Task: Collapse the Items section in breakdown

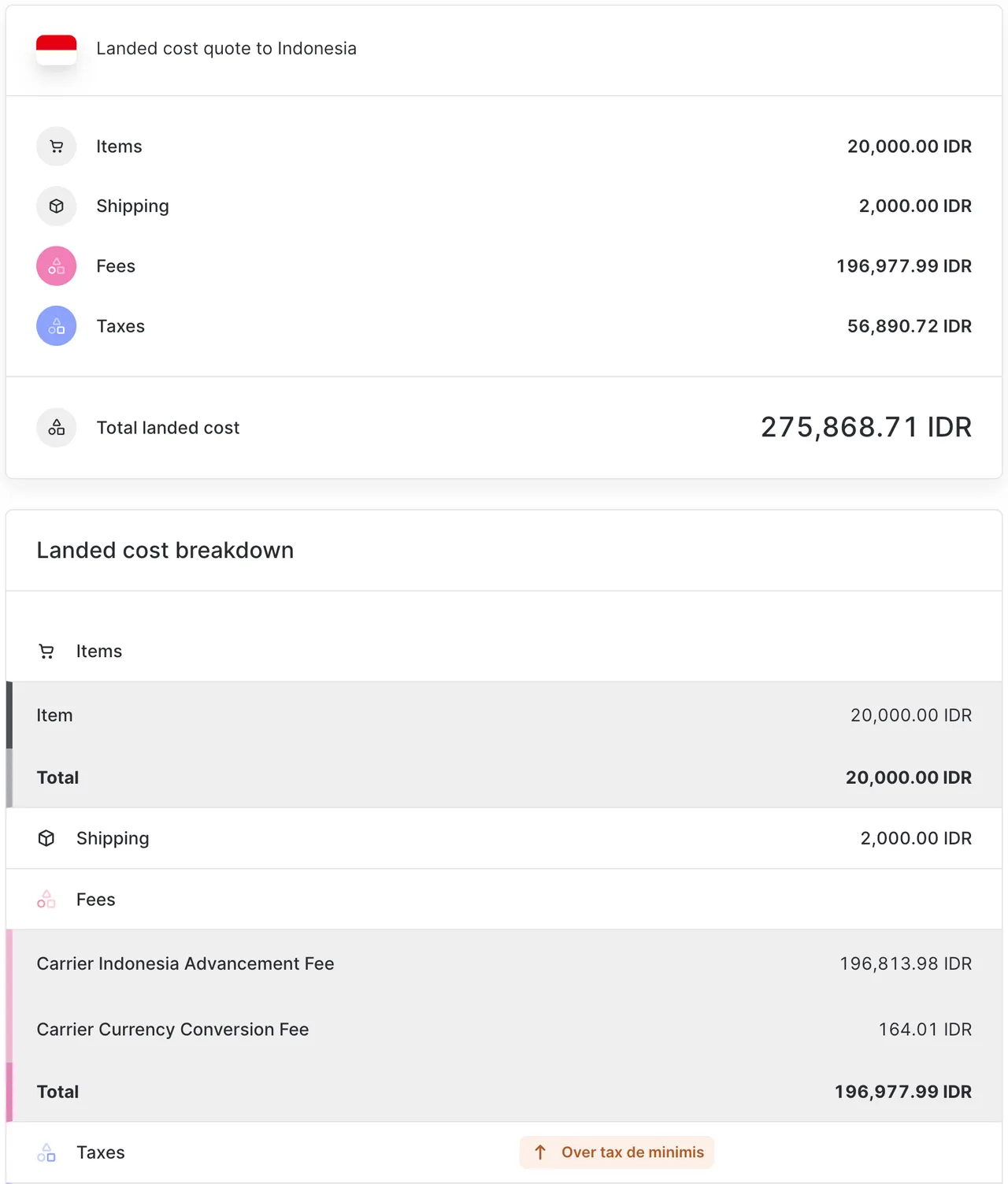Action: (98, 651)
